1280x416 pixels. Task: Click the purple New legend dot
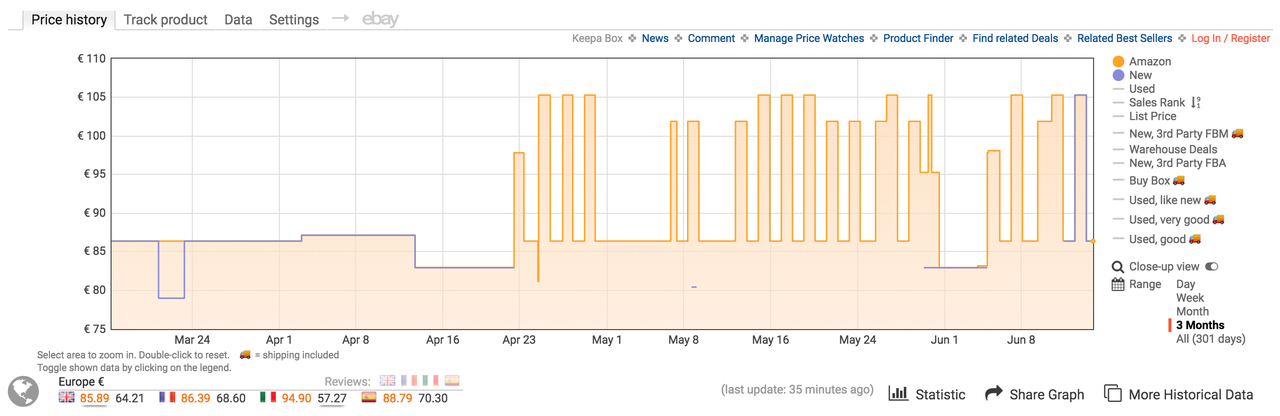[x=1118, y=75]
